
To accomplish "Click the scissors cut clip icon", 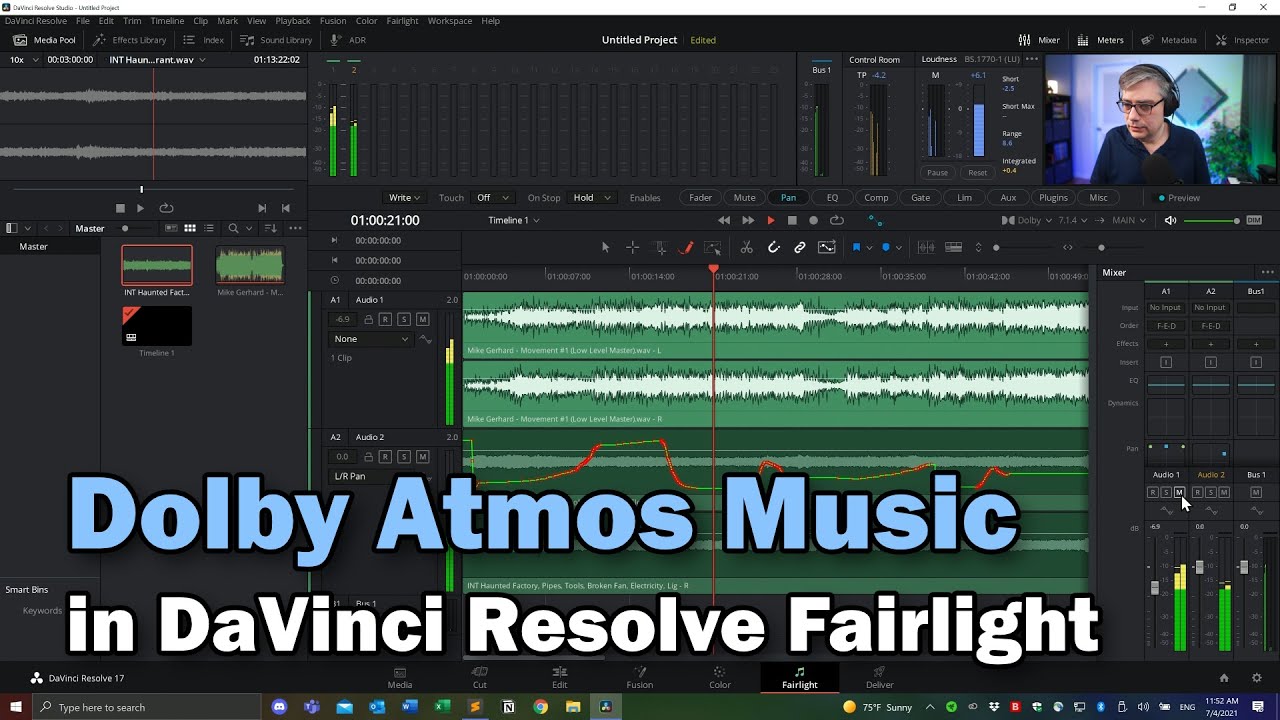I will [x=747, y=247].
